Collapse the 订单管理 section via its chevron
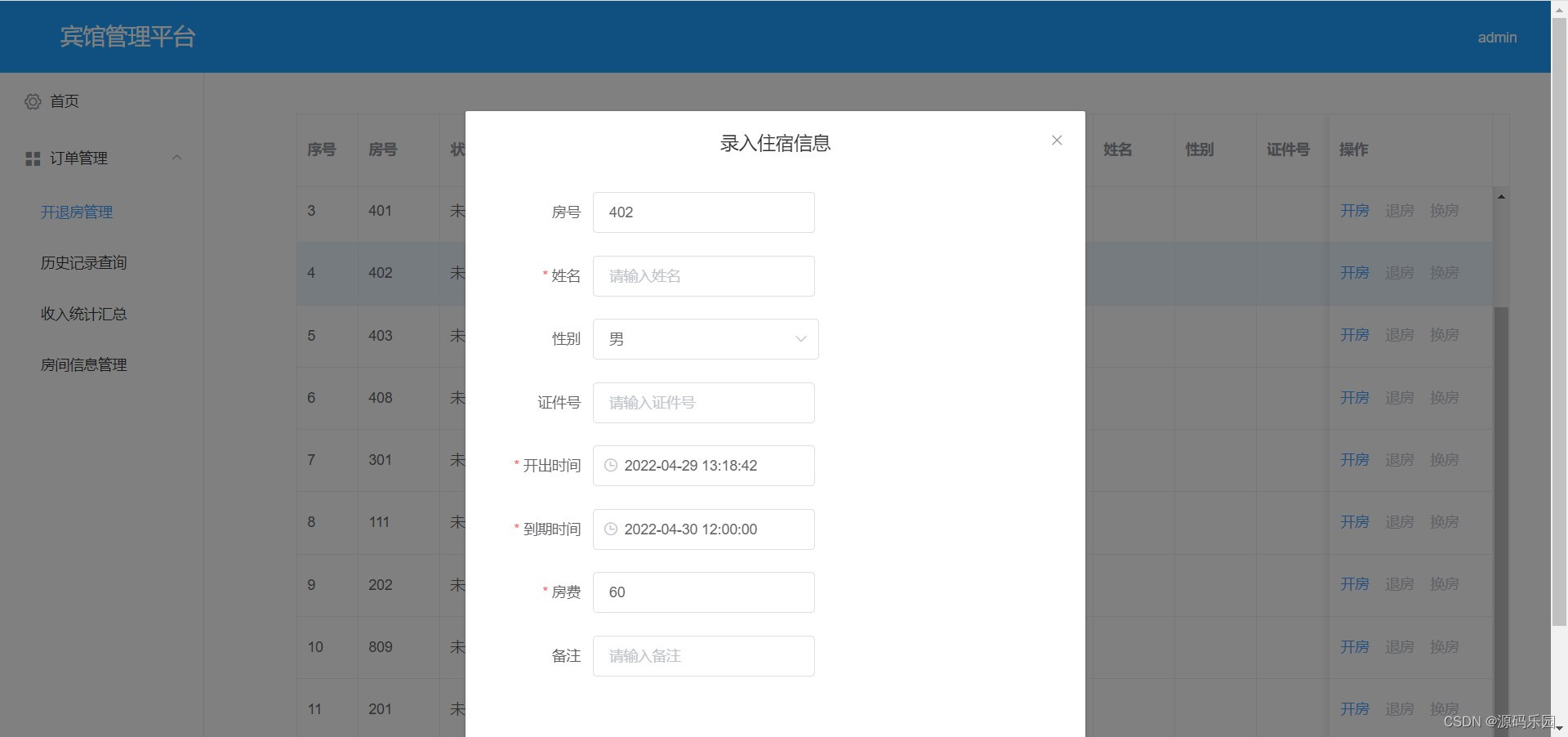This screenshot has height=737, width=1568. pyautogui.click(x=177, y=157)
